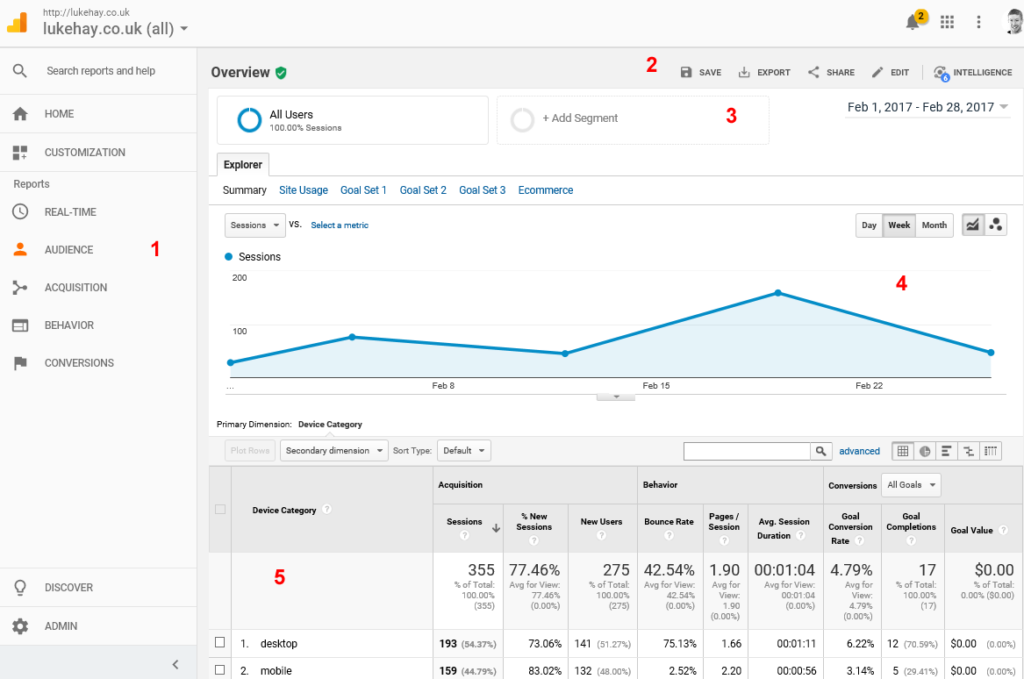Click the advanced filter link
The height and width of the screenshot is (679, 1024).
(859, 451)
